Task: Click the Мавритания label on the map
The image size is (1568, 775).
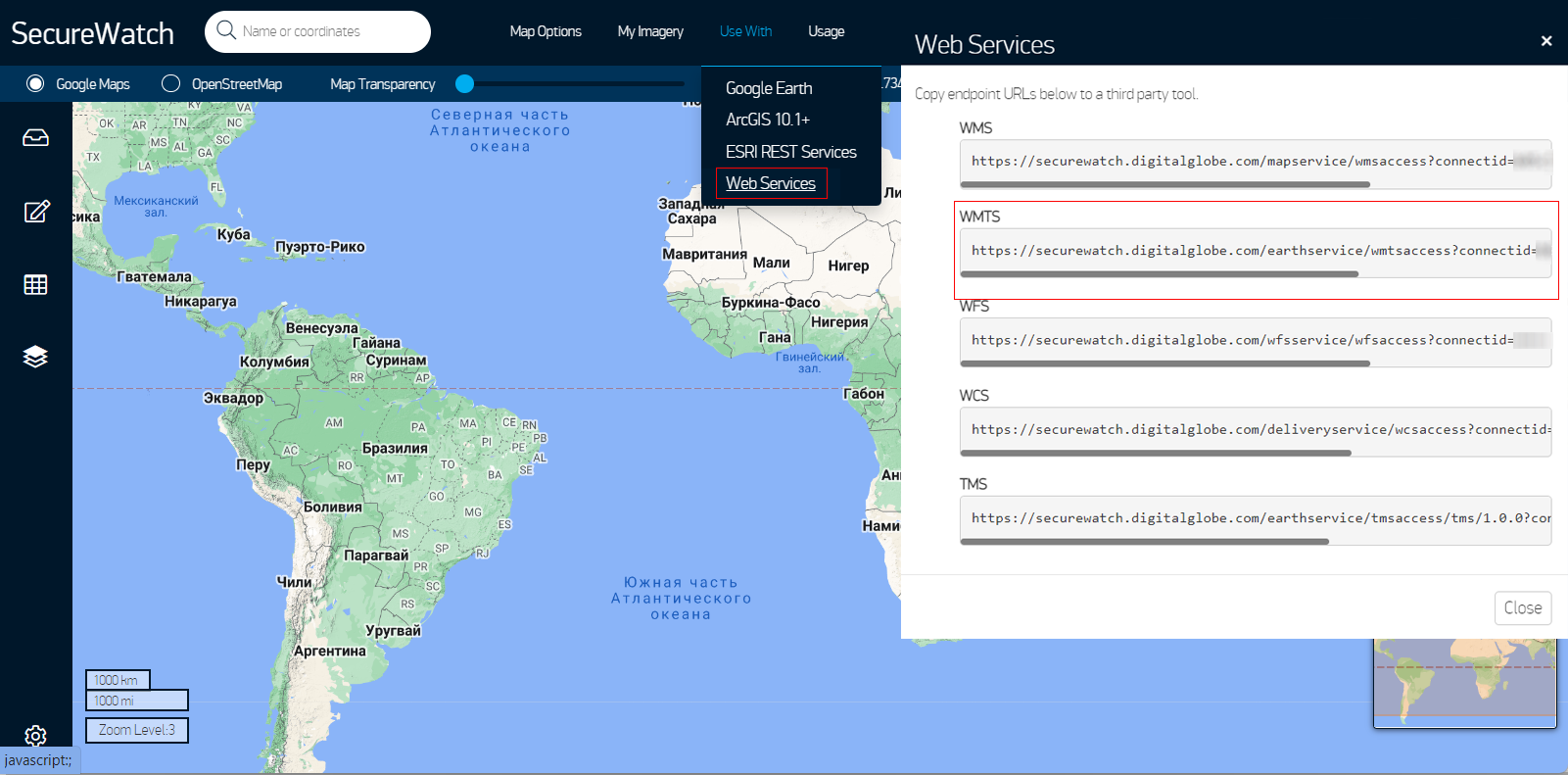Action: pyautogui.click(x=704, y=254)
